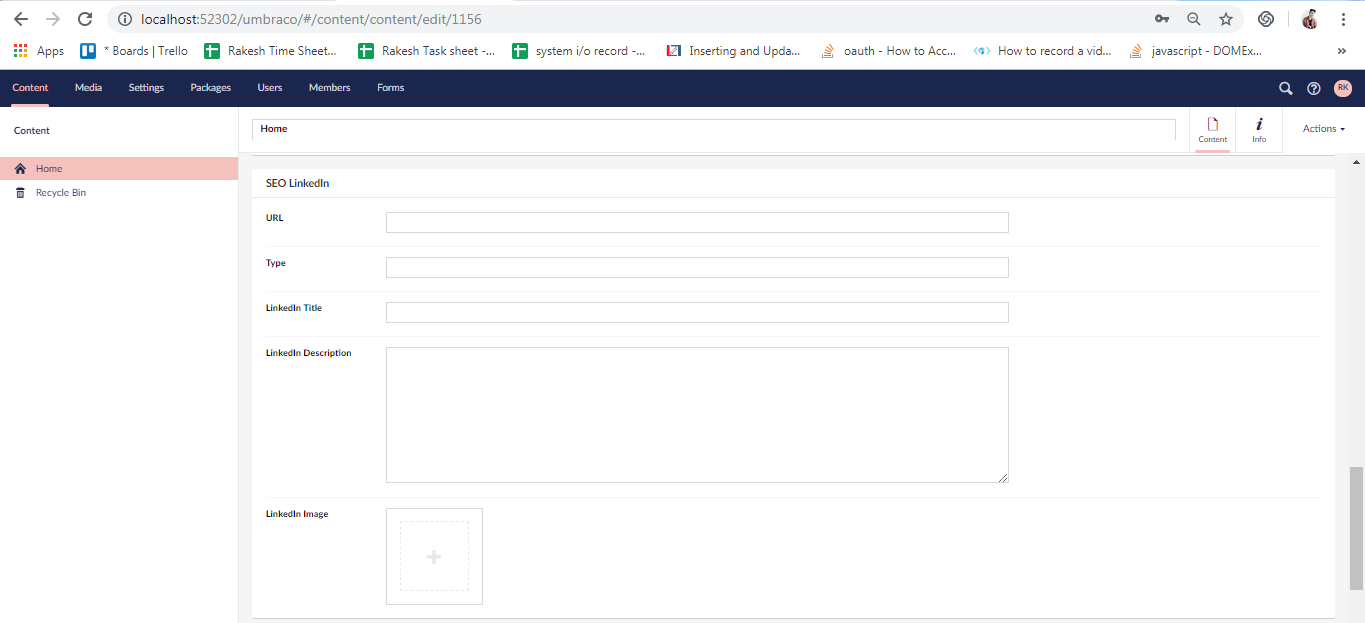1365x623 pixels.
Task: Click the swirl extension icon in the browser toolbar
Action: click(x=1265, y=19)
